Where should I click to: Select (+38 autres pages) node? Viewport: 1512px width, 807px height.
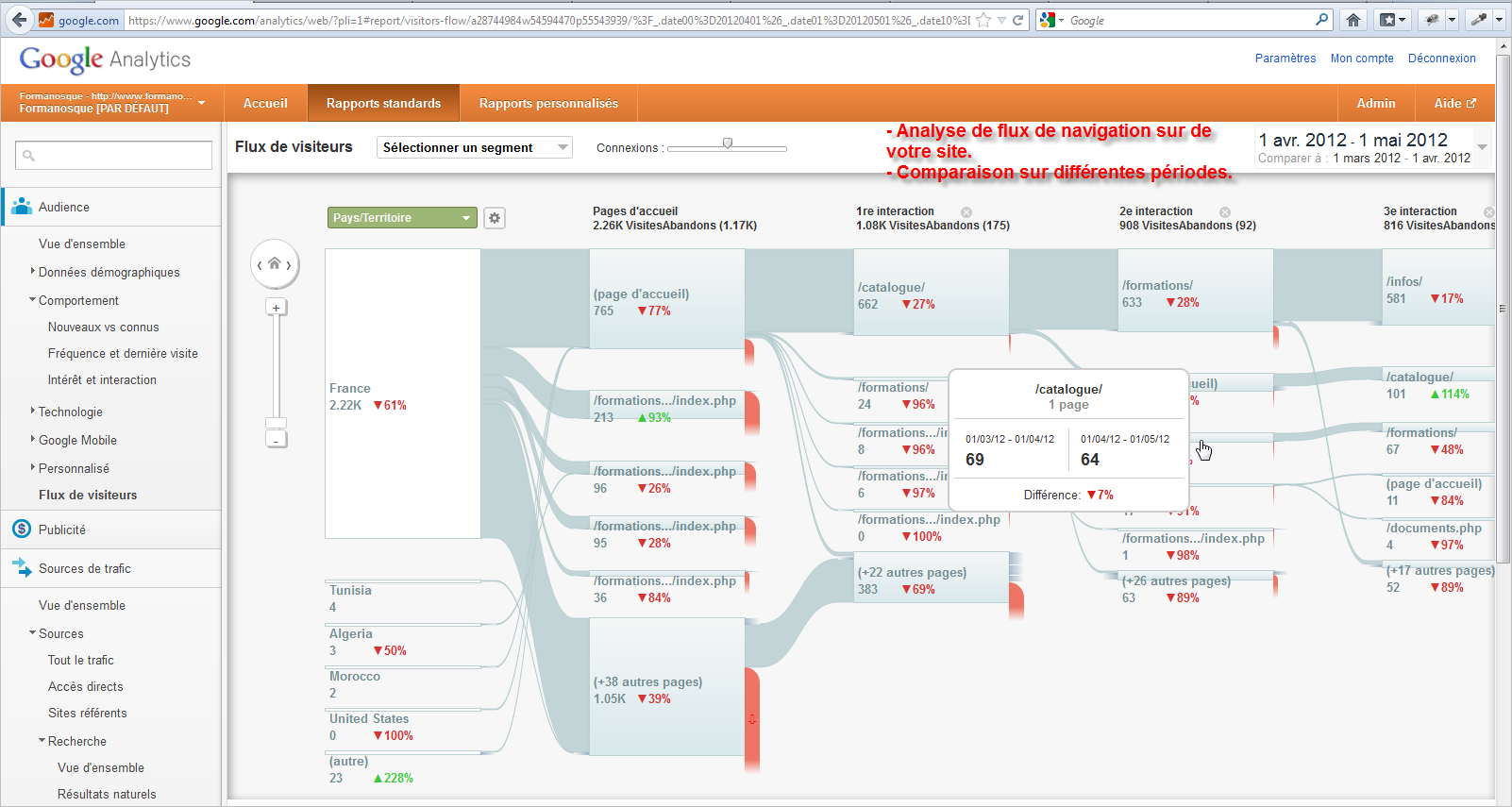(x=667, y=687)
